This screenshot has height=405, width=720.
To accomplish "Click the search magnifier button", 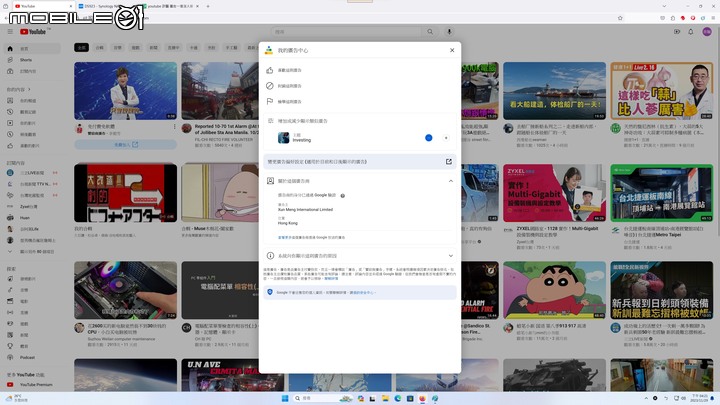I will (430, 32).
